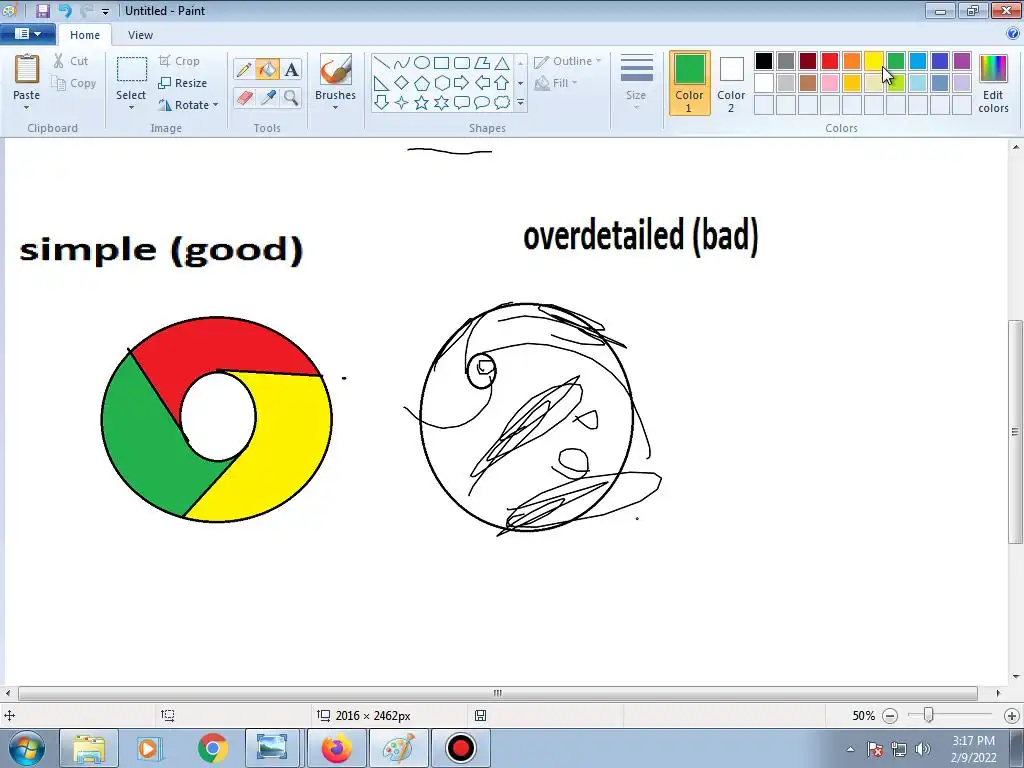Choose the Pentagon shape
Image resolution: width=1024 pixels, height=768 pixels.
pyautogui.click(x=422, y=83)
